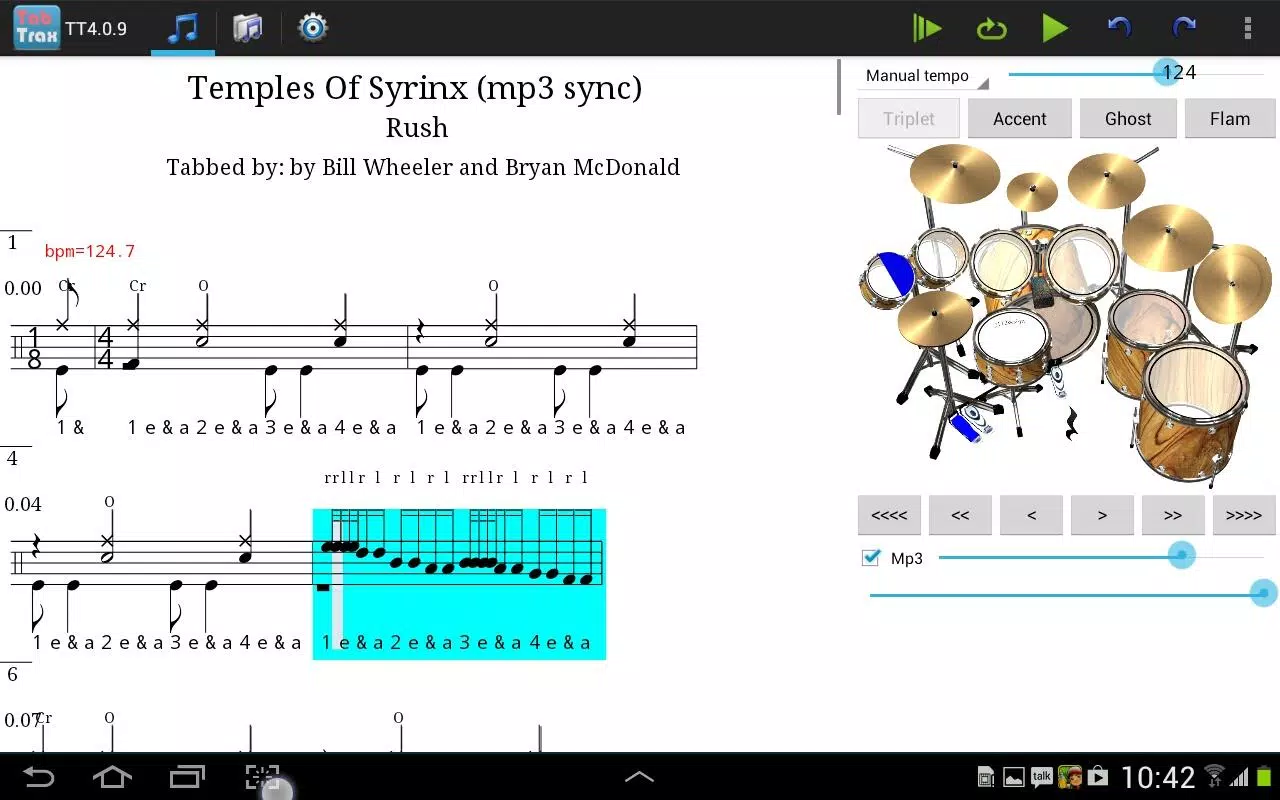Move forward one step with > button
1280x800 pixels.
click(x=1102, y=515)
